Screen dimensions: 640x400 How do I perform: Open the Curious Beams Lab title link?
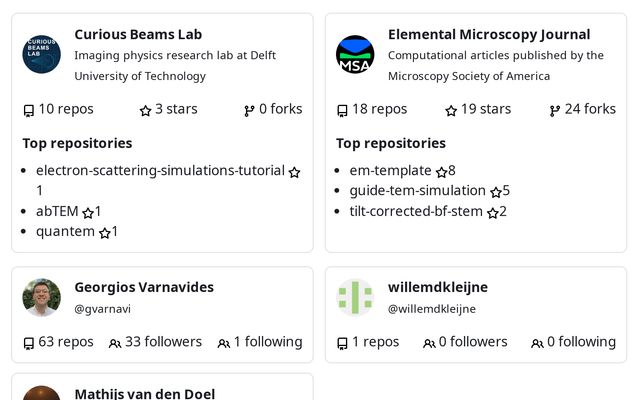138,34
